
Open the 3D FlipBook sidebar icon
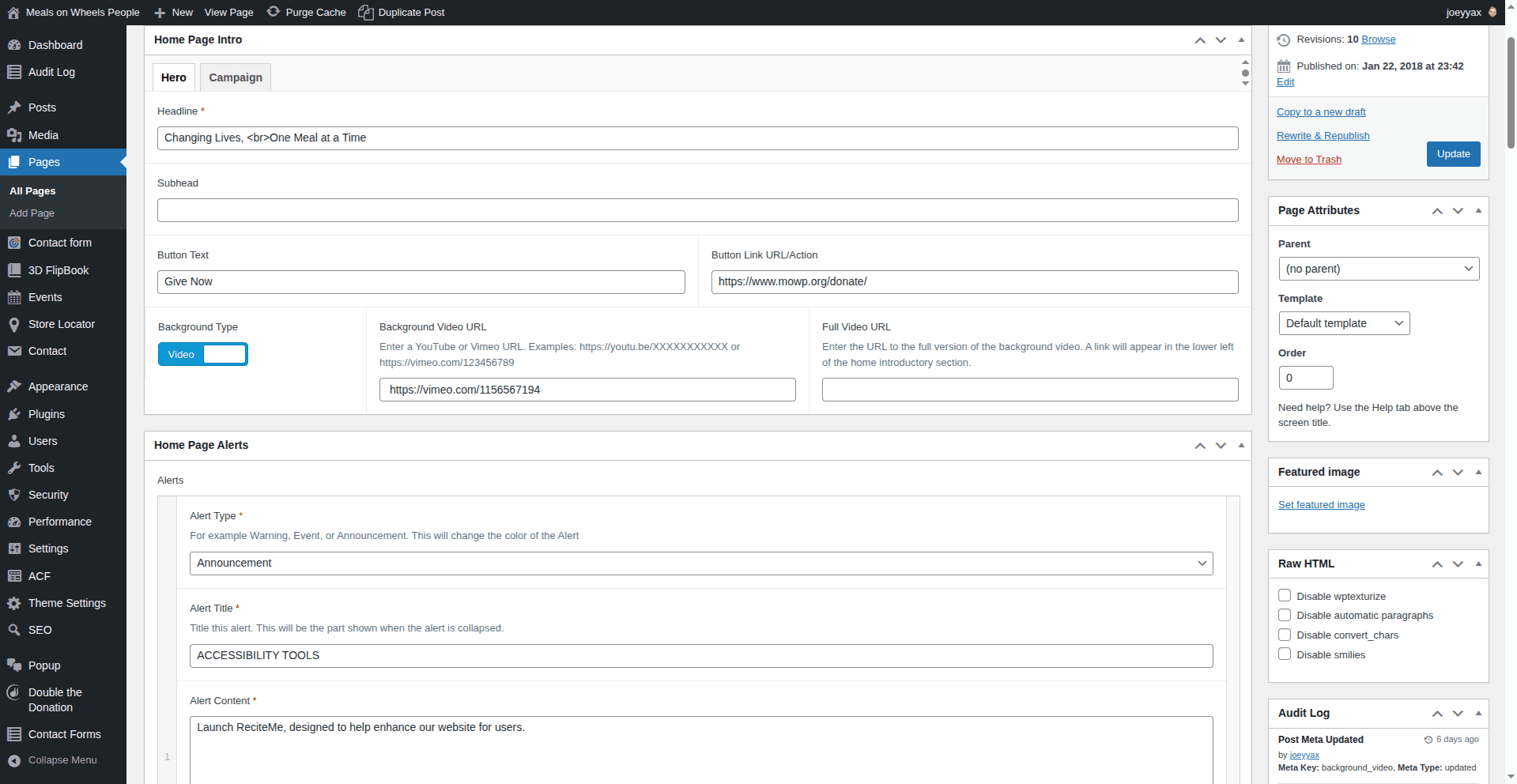14,269
